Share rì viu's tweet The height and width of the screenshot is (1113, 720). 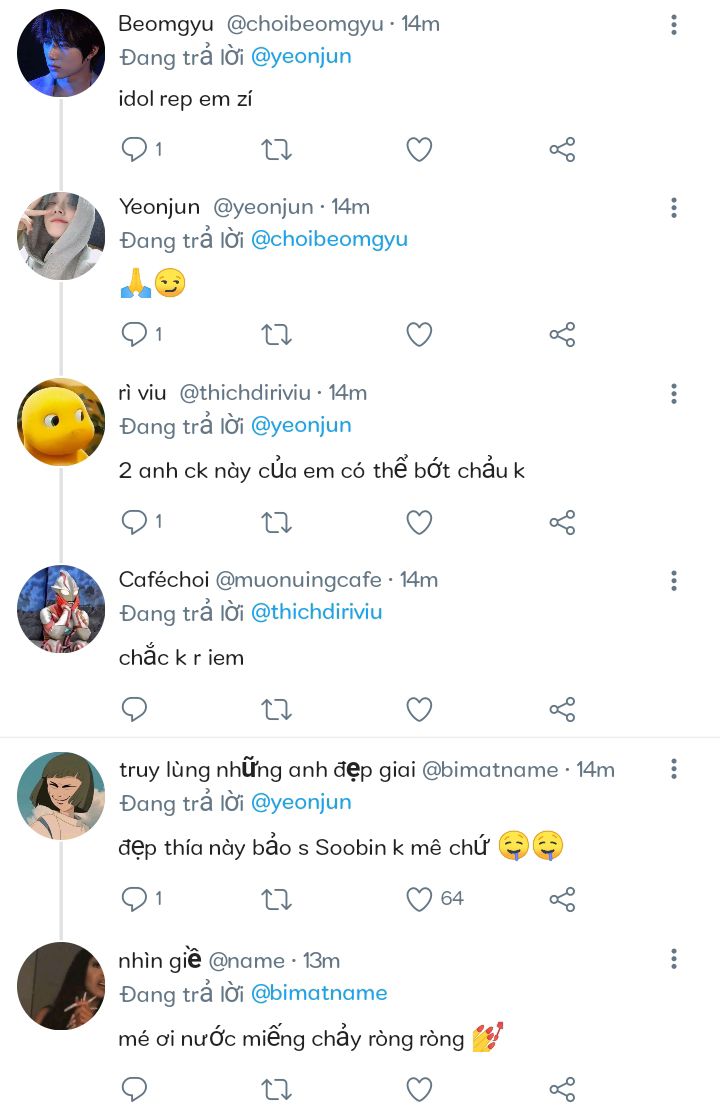point(562,522)
